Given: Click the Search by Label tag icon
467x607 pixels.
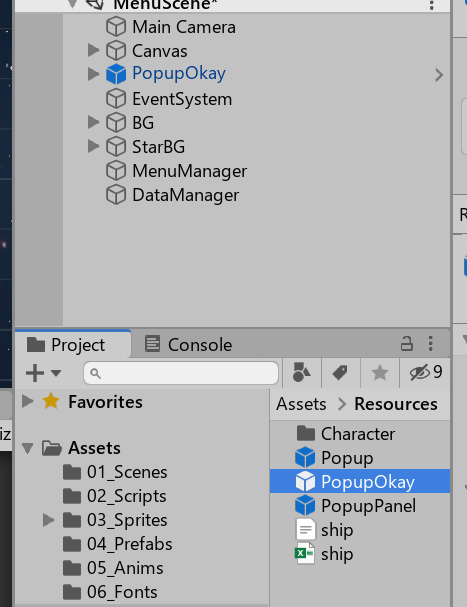Looking at the screenshot, I should click(340, 373).
